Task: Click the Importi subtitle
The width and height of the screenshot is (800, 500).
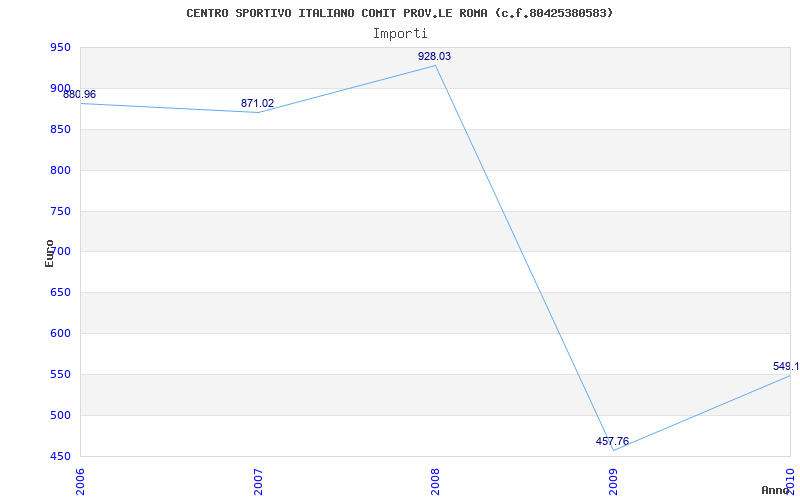Action: pos(399,34)
